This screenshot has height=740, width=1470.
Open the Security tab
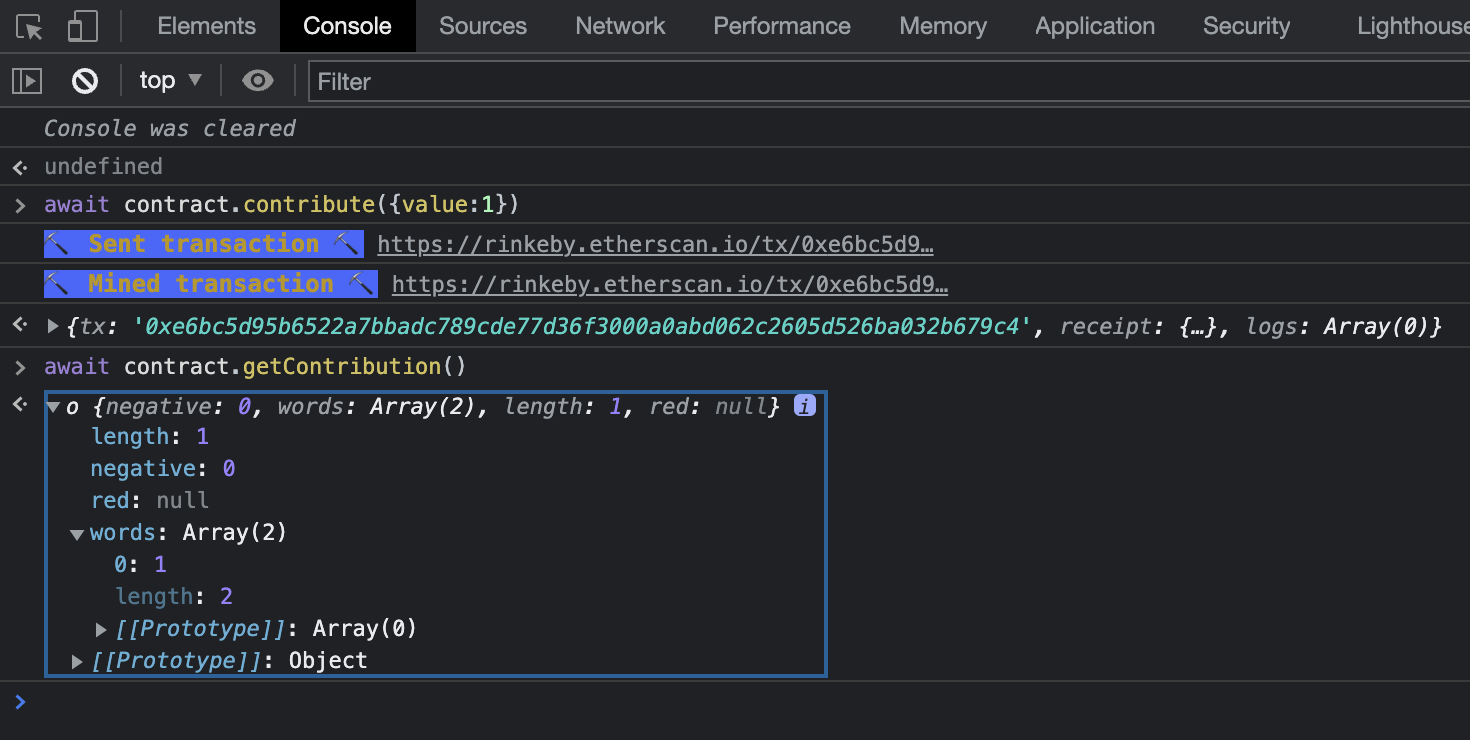[1246, 26]
